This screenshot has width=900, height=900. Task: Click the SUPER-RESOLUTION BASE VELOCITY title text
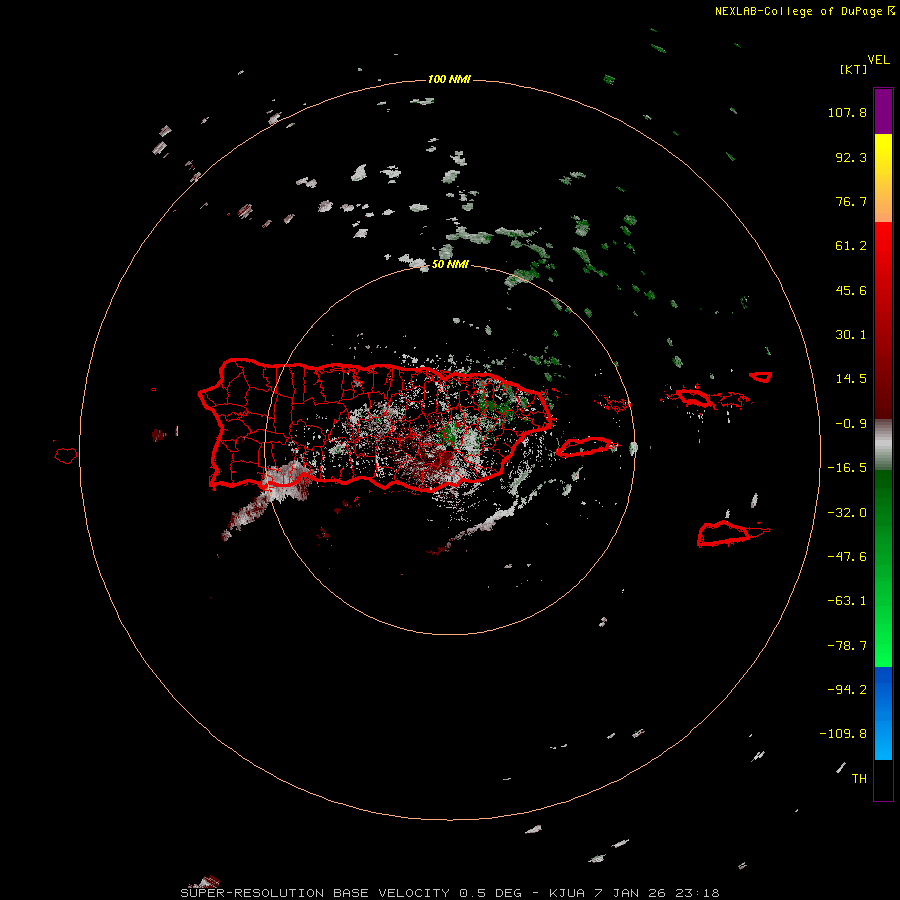(x=315, y=893)
